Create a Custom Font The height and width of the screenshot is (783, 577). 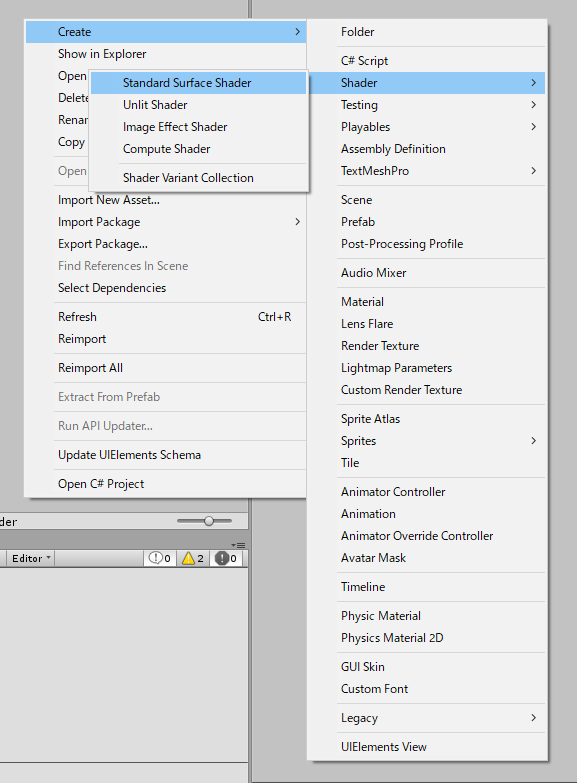tap(427, 688)
